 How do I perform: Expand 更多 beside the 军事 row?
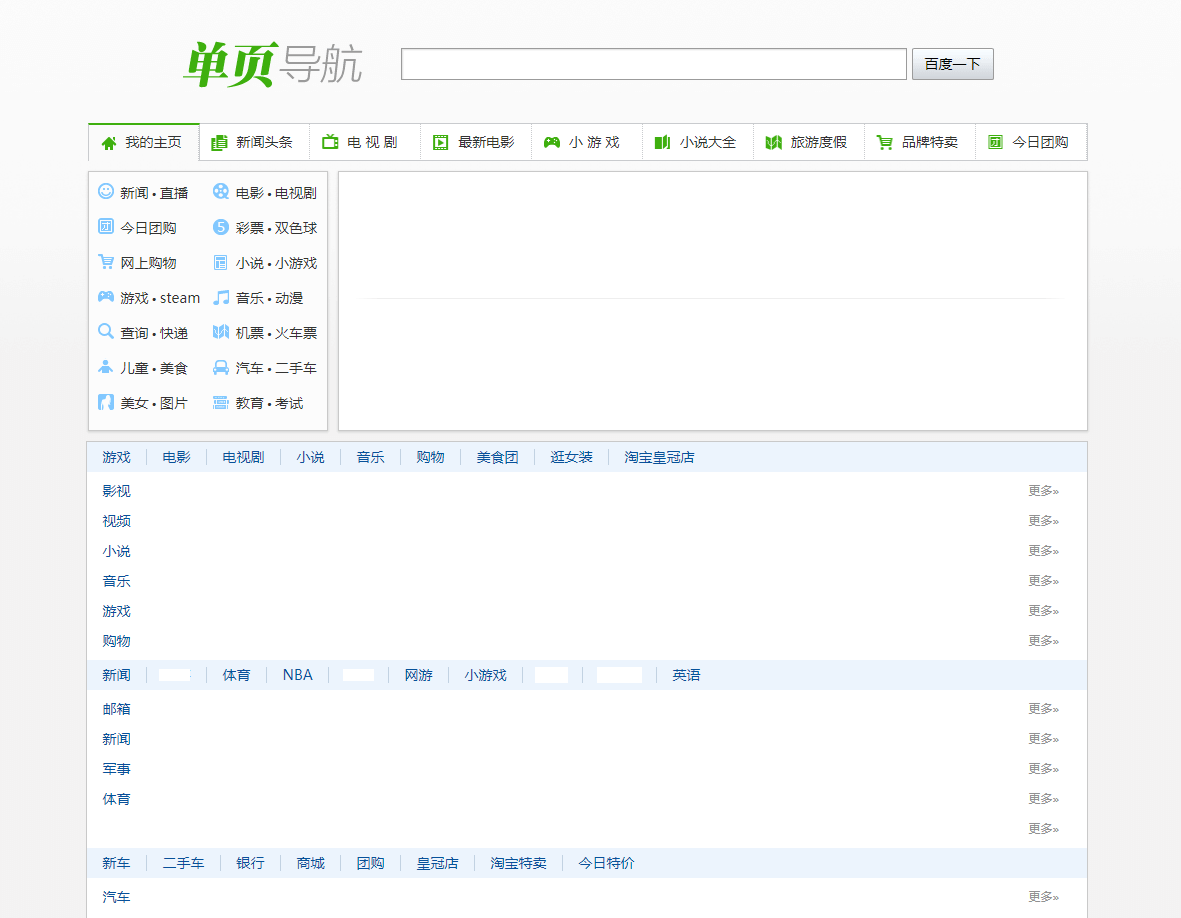tap(1042, 768)
